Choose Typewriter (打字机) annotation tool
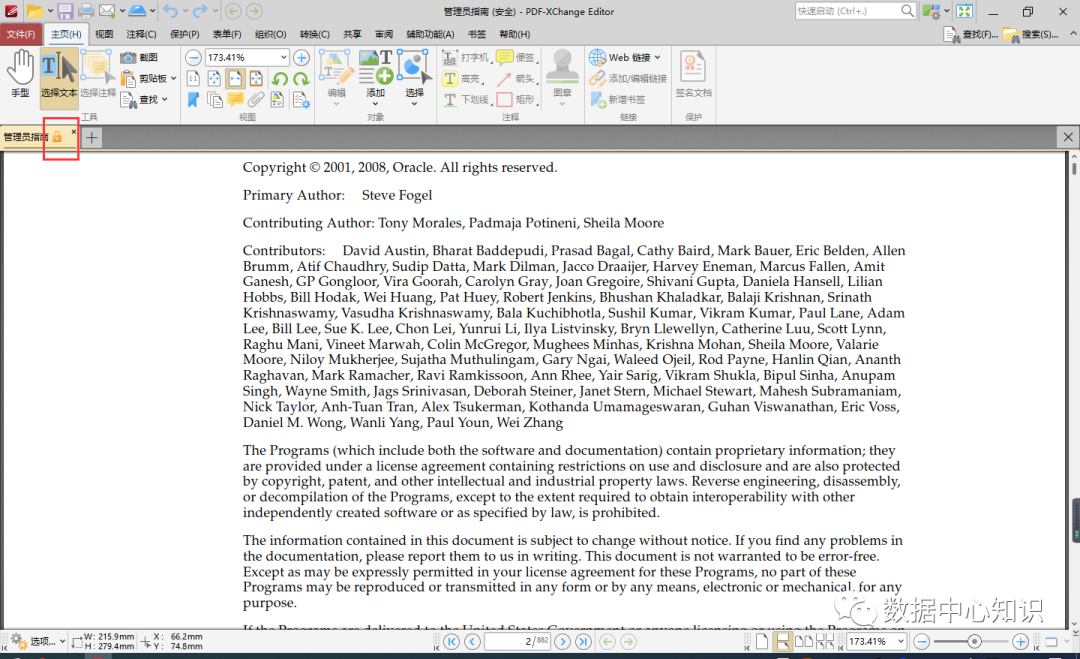The height and width of the screenshot is (659, 1080). pos(466,58)
